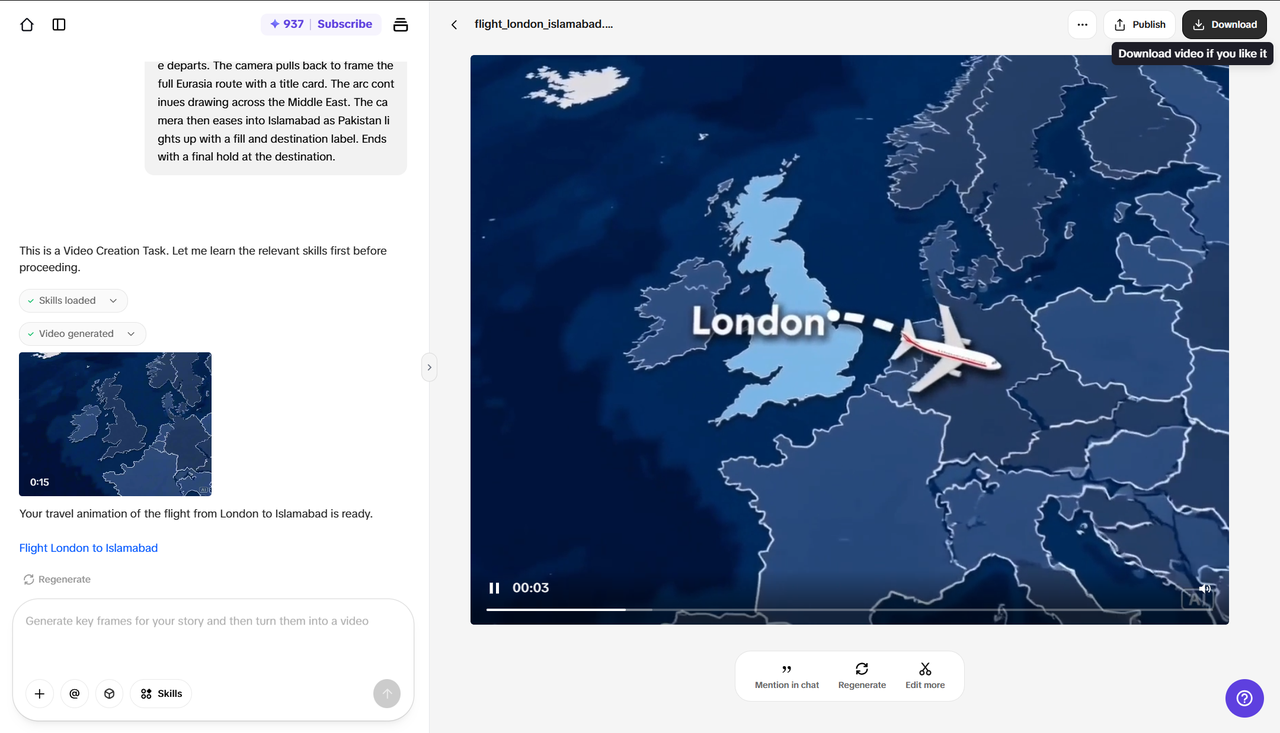
Task: Expand the Skills loaded step
Action: pos(73,300)
